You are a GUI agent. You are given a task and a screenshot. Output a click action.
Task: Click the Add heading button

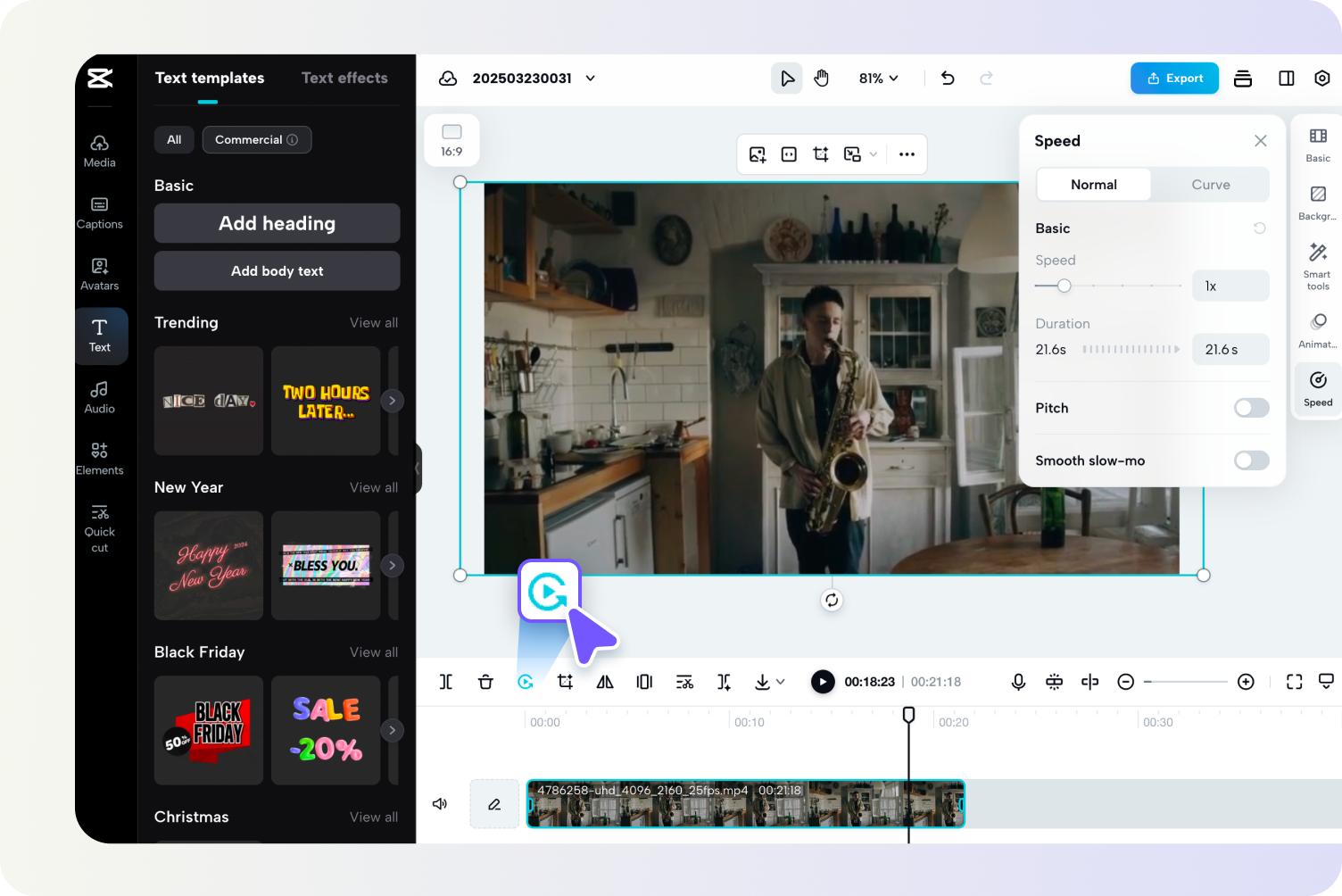(277, 223)
